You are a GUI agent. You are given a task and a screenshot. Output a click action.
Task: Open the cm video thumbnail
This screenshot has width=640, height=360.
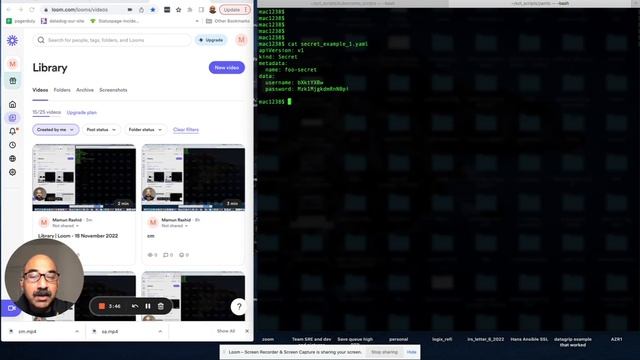(x=193, y=178)
